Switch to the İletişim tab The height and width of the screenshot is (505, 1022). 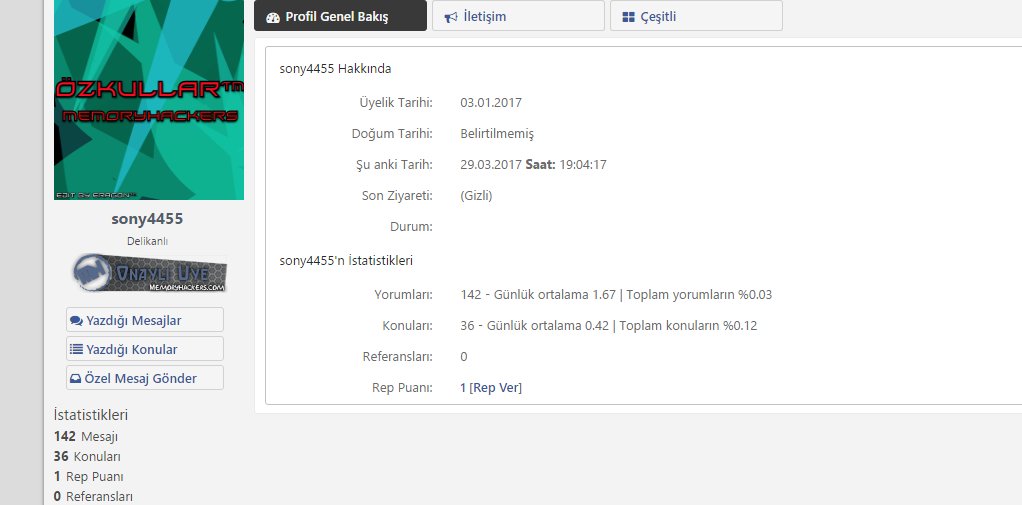tap(518, 16)
